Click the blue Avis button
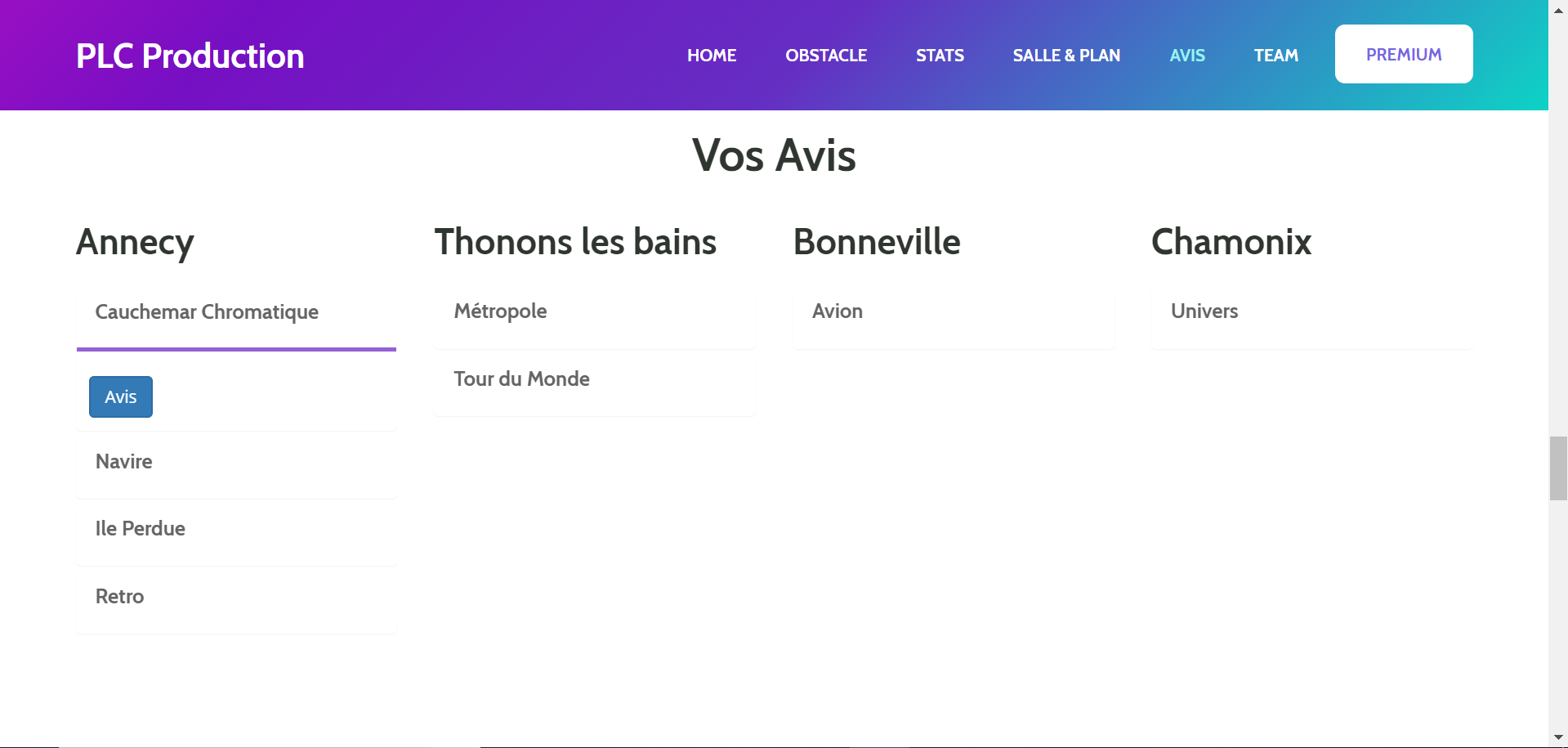 click(x=121, y=396)
